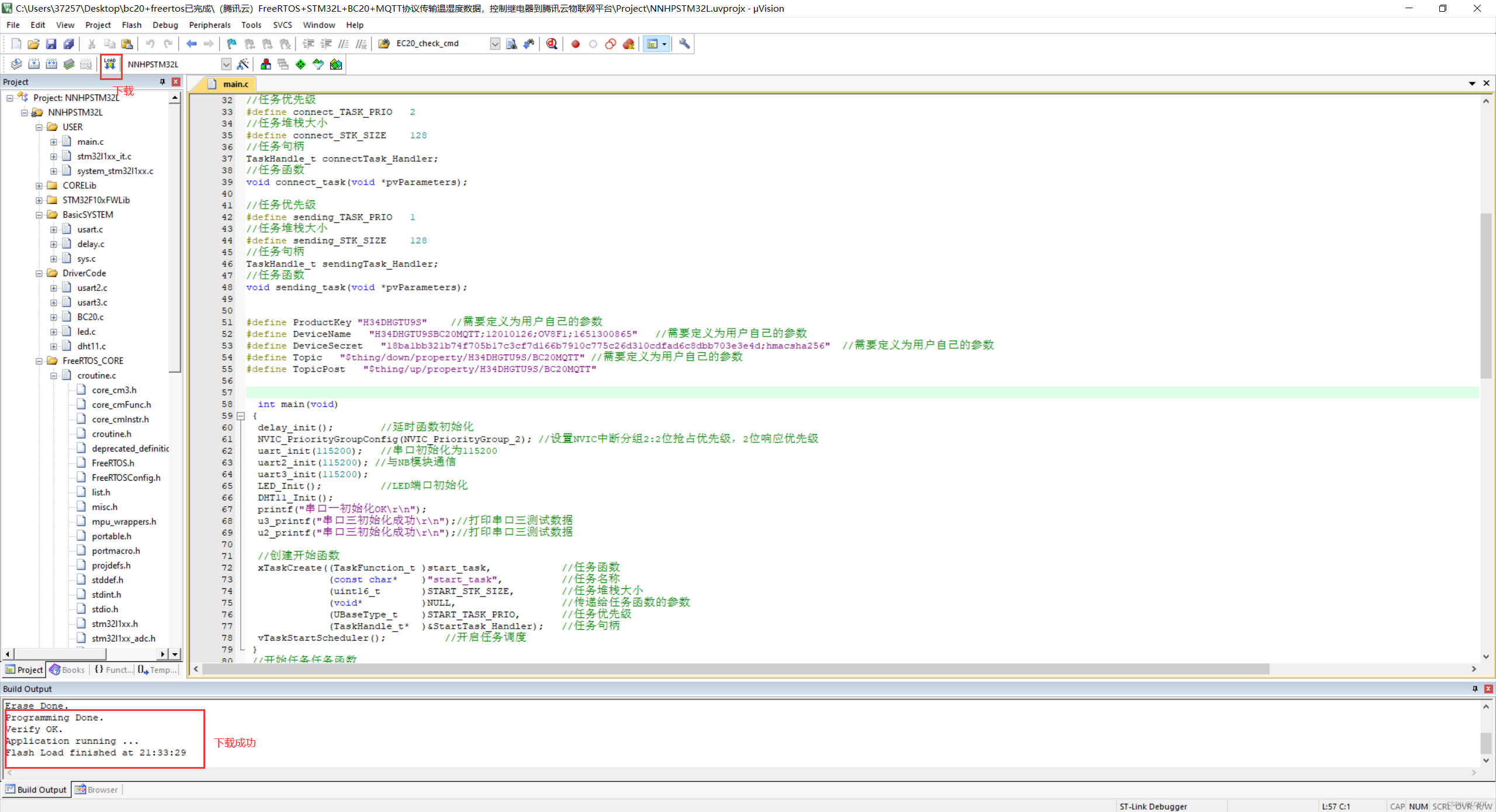Open window layout dropdown button
Viewport: 1496px width, 812px height.
click(x=664, y=44)
